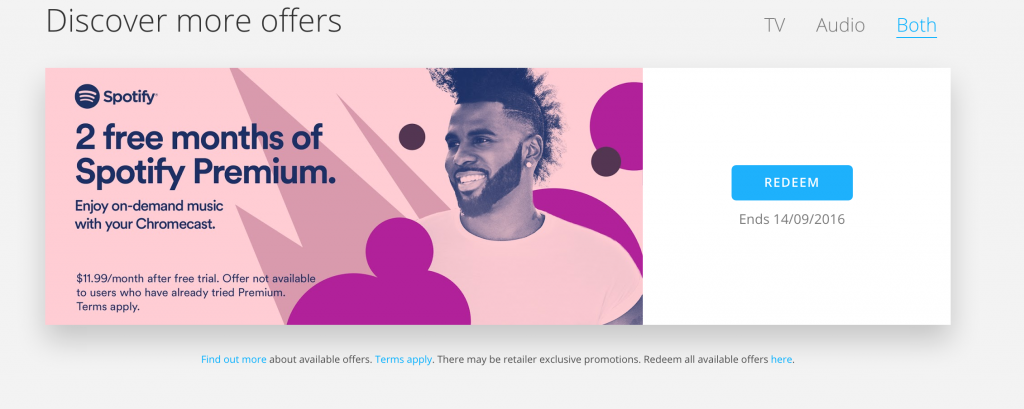Click the small dark circle right of the man's ear

click(x=606, y=161)
